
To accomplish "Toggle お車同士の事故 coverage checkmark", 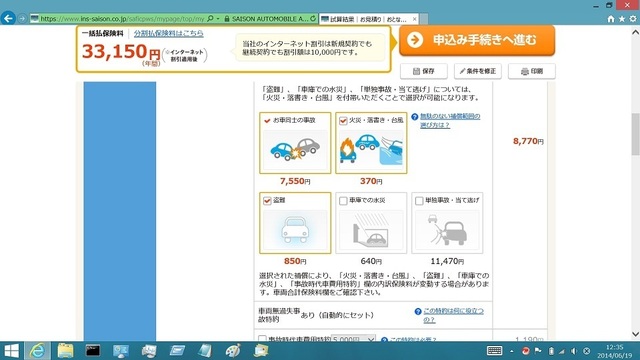I will pos(267,121).
